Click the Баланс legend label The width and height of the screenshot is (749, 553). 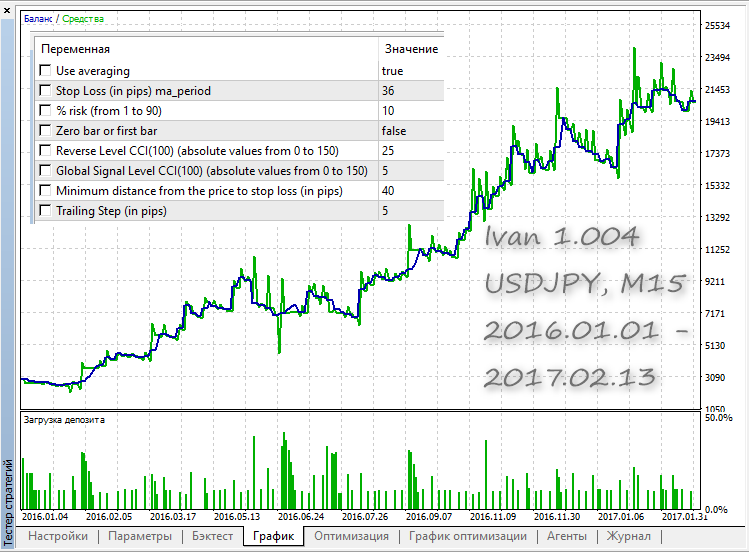coord(38,19)
